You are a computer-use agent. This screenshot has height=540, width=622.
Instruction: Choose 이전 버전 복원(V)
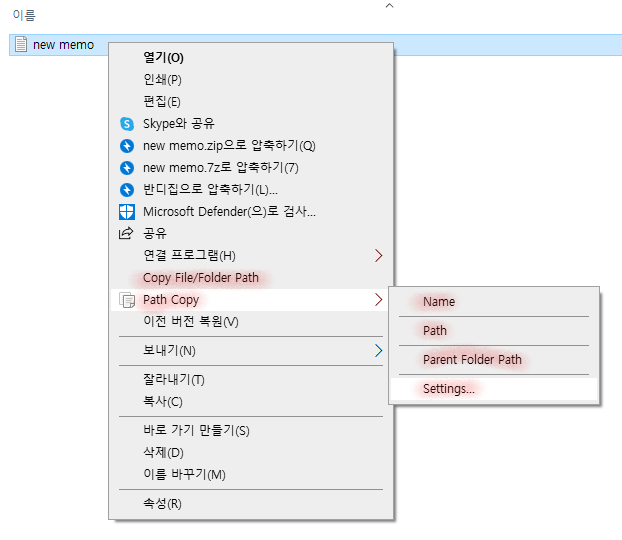tap(251, 322)
